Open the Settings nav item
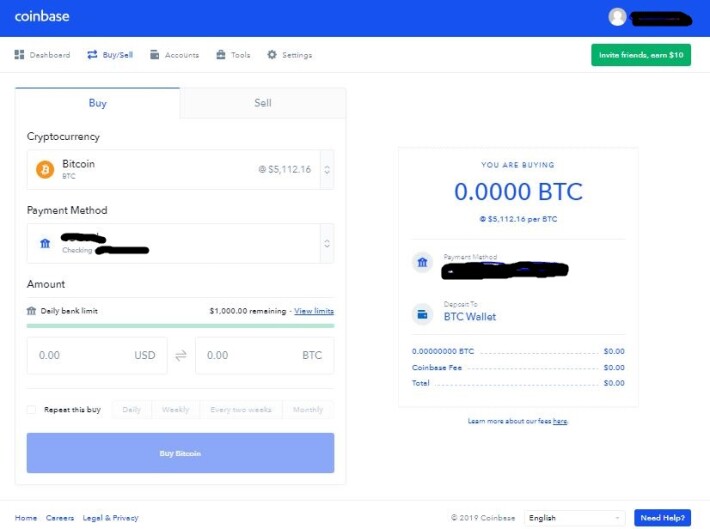The width and height of the screenshot is (710, 529). pos(290,55)
